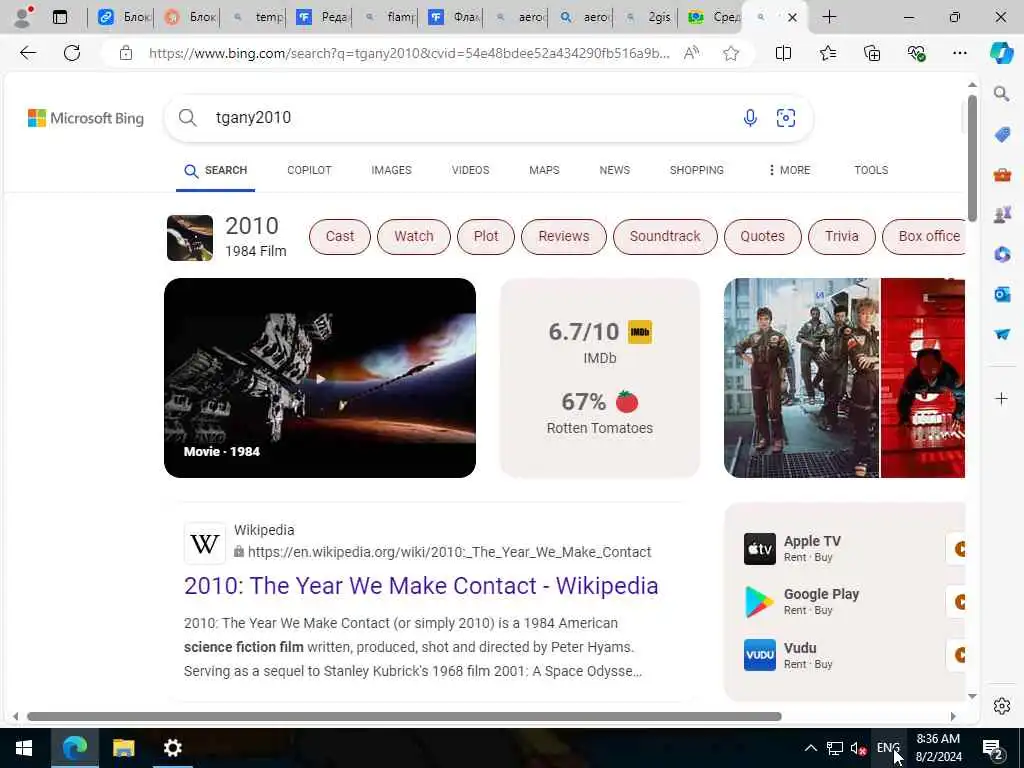The image size is (1024, 768).
Task: Select the Box office chip
Action: click(923, 236)
